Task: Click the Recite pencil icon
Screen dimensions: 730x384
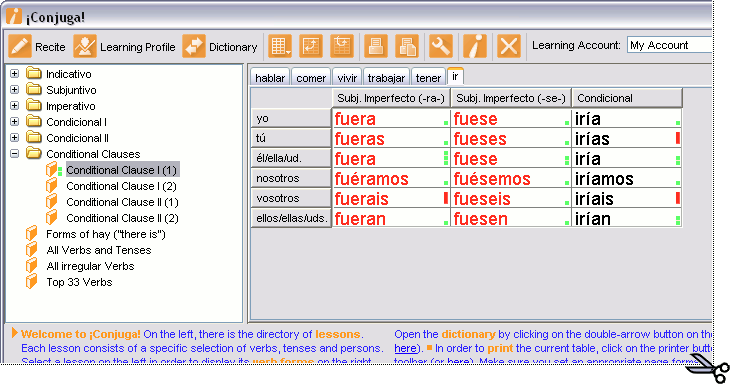Action: [x=20, y=46]
